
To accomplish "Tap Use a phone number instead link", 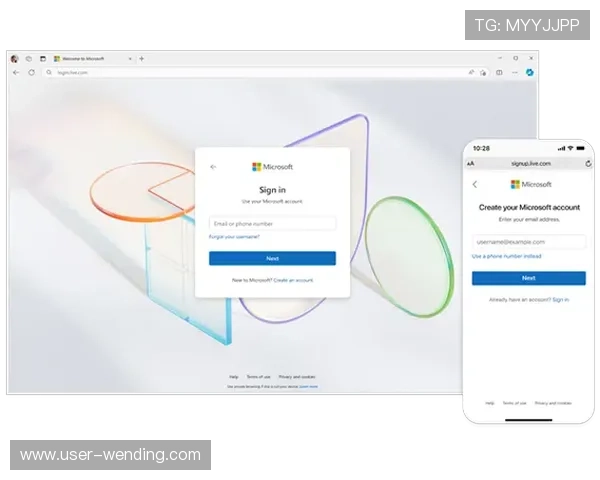I will 506,257.
